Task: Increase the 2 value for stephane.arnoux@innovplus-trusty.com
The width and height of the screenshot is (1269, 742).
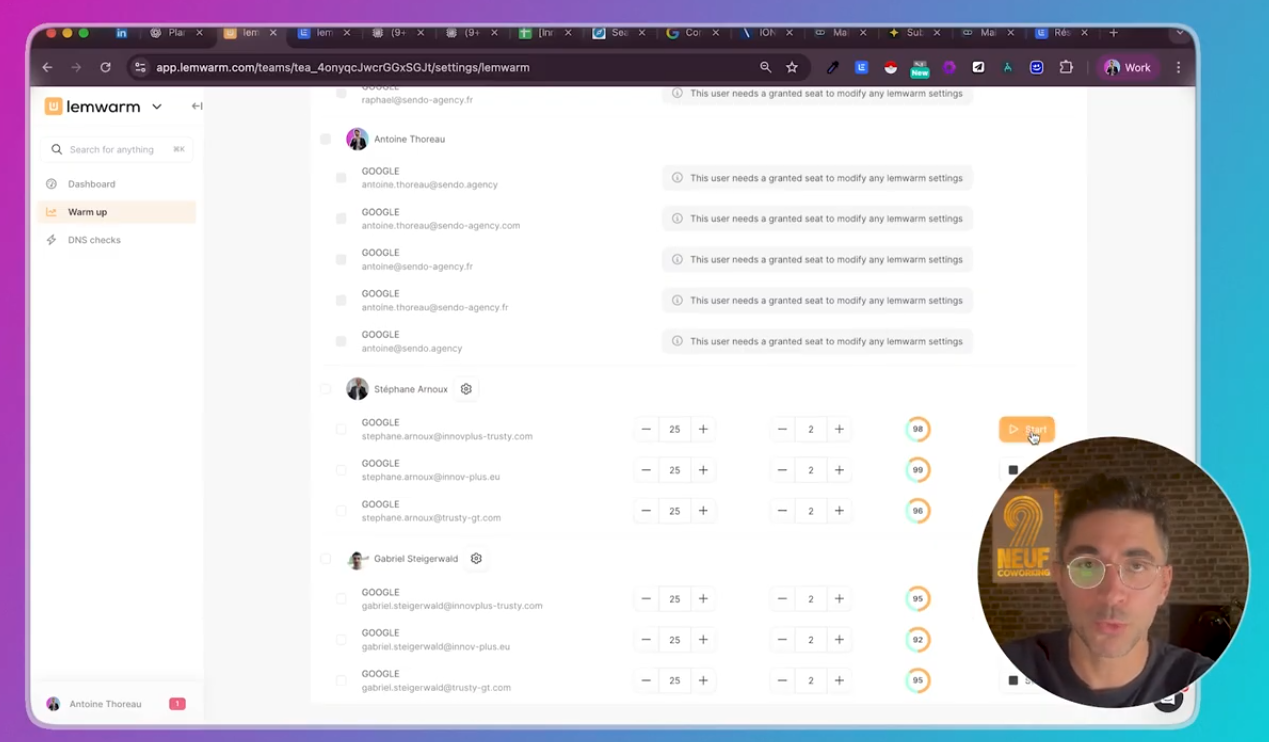Action: click(x=839, y=429)
